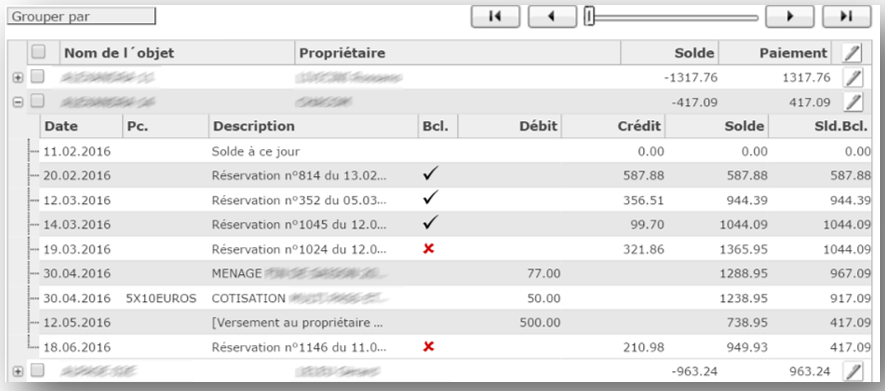Click red X on Réservation n°1024 row

tap(428, 248)
